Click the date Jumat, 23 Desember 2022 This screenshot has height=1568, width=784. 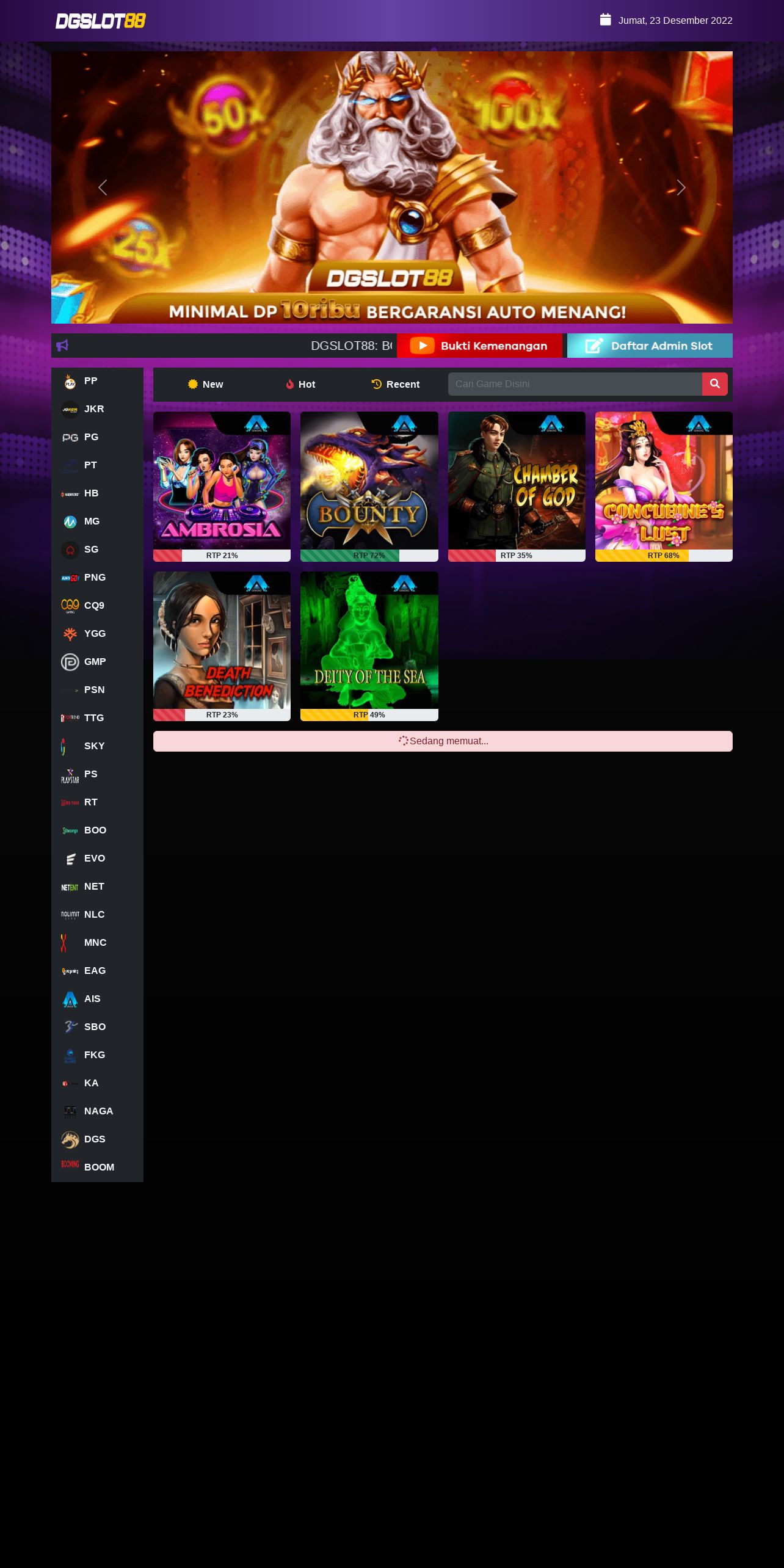tap(675, 20)
